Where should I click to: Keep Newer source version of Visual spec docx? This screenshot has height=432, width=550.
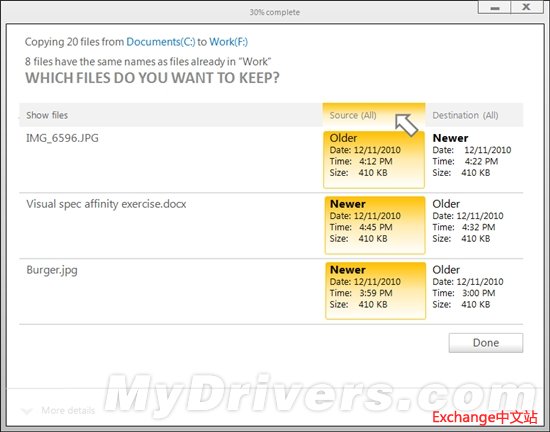[x=375, y=225]
